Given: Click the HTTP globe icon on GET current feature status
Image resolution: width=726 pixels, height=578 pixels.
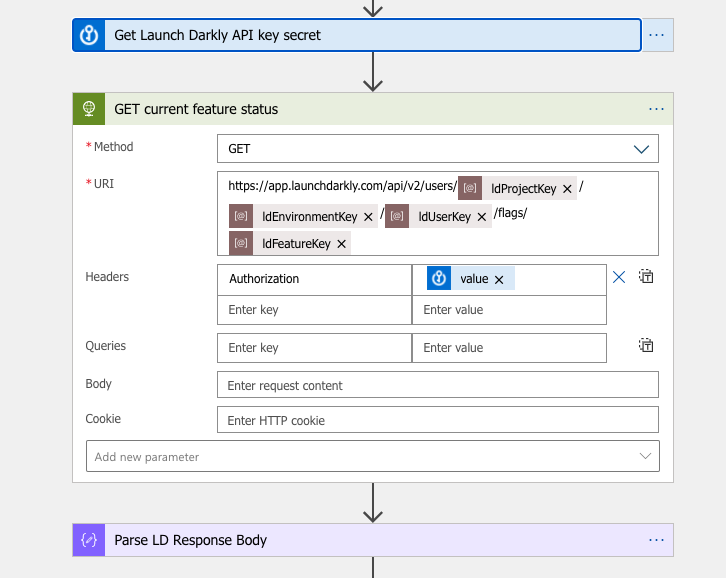Looking at the screenshot, I should click(89, 109).
